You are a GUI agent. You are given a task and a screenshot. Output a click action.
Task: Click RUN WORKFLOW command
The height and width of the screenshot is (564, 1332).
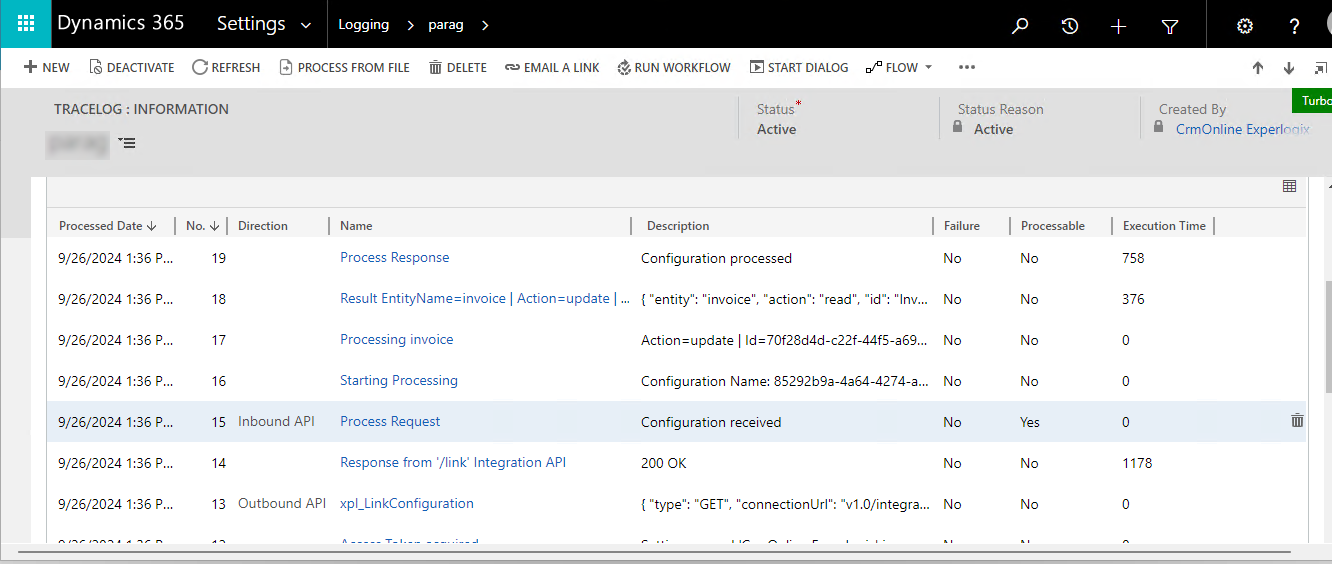click(x=674, y=67)
